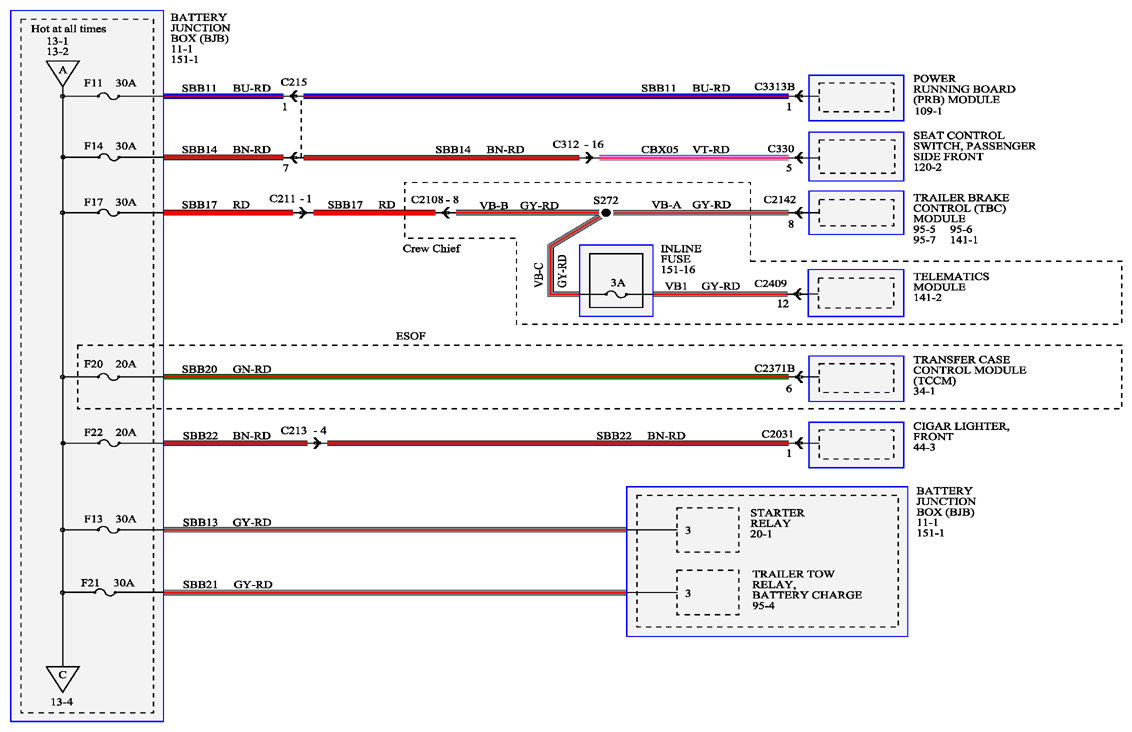Click the vertical 'VB-C' wire label
1132x732 pixels.
coord(539,275)
